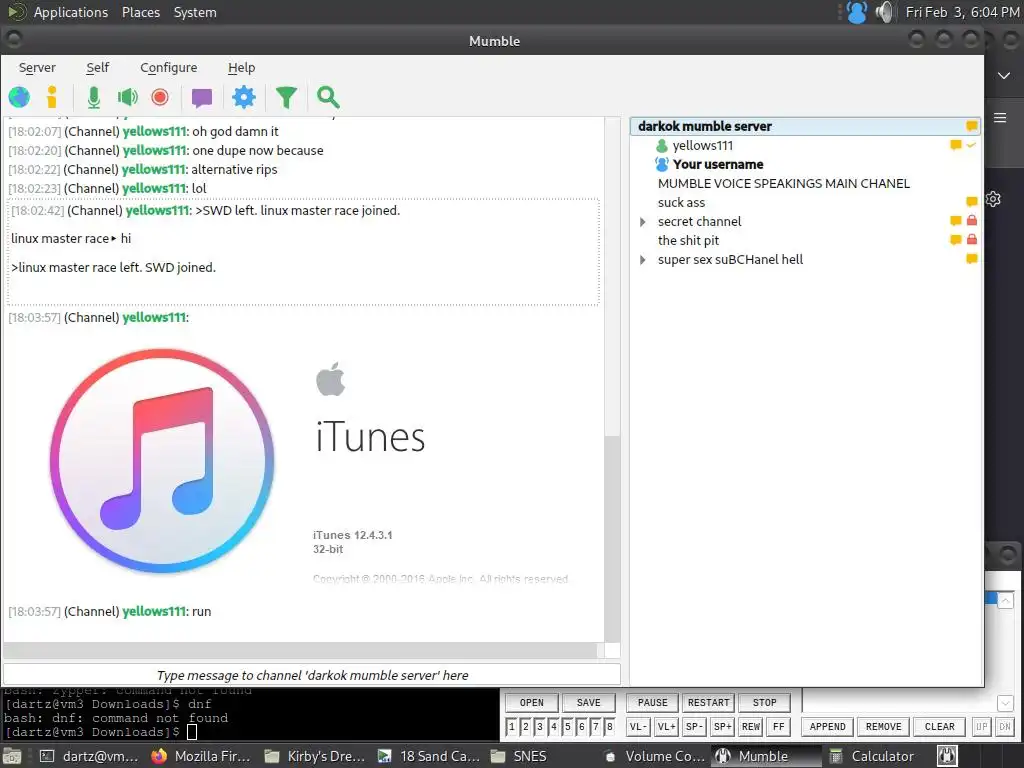This screenshot has width=1024, height=768.
Task: Start recording with red record icon
Action: click(x=160, y=97)
